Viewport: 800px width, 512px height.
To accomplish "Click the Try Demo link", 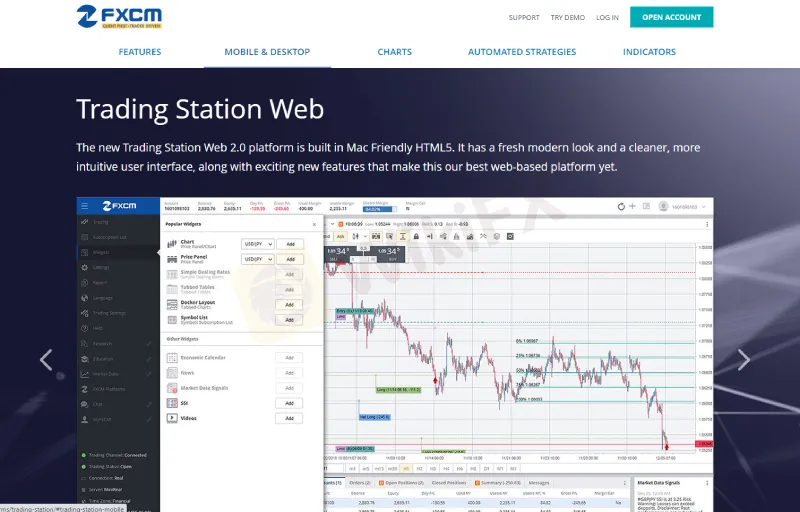I will tap(567, 17).
